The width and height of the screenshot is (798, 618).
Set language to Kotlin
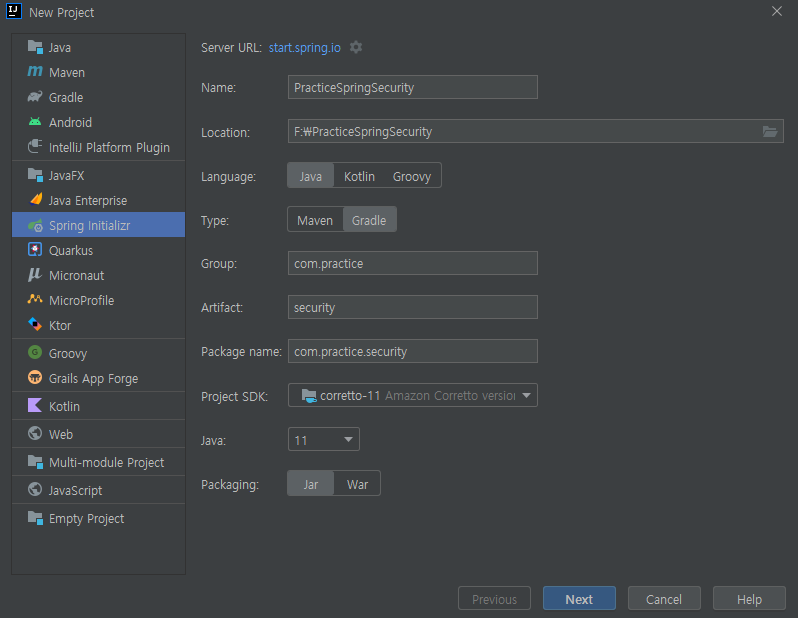point(359,176)
